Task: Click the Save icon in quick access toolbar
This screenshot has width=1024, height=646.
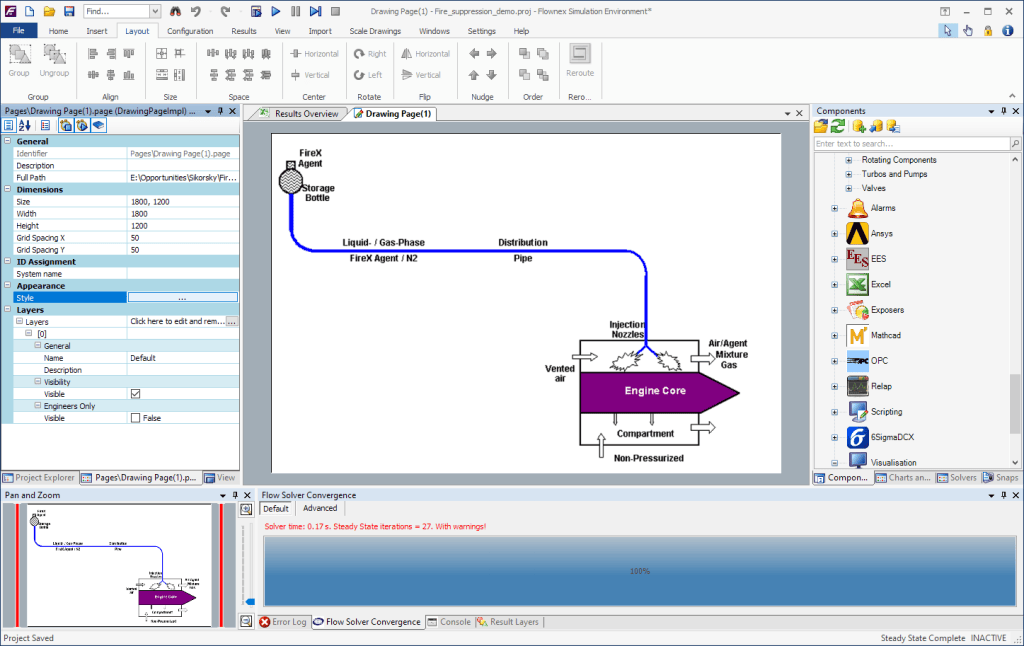Action: coord(69,11)
